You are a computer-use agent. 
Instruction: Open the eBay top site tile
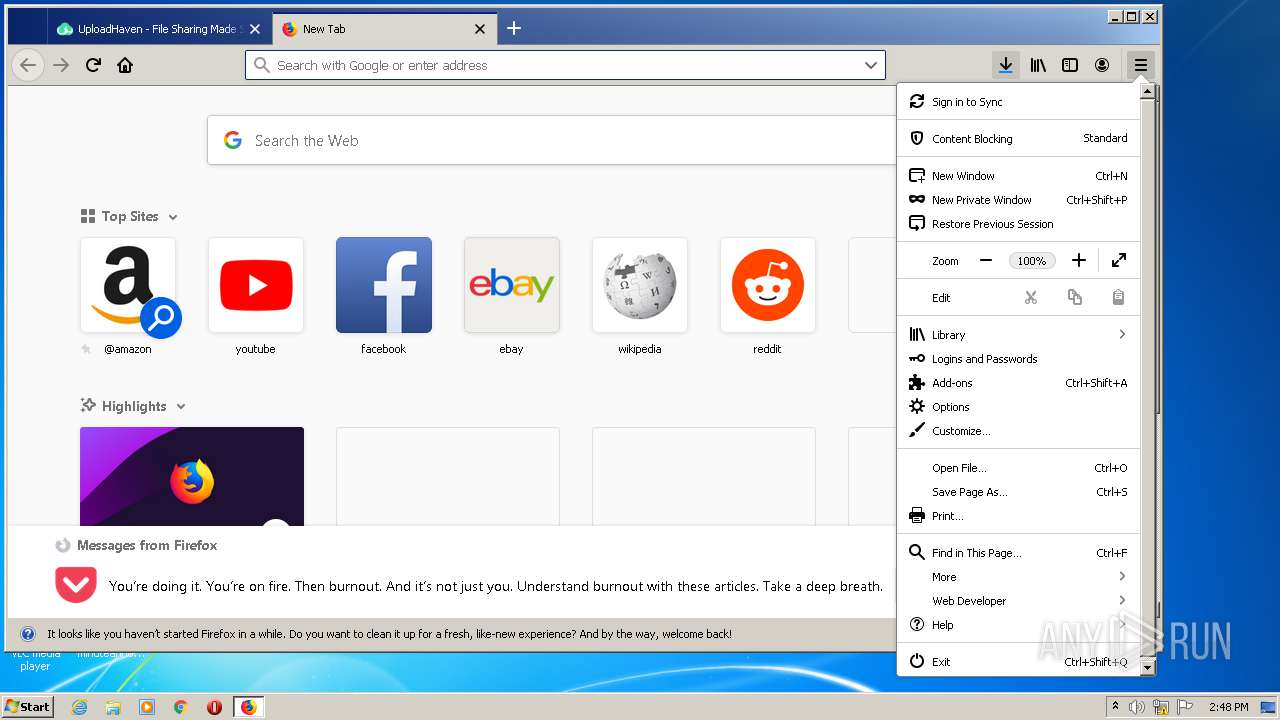512,285
